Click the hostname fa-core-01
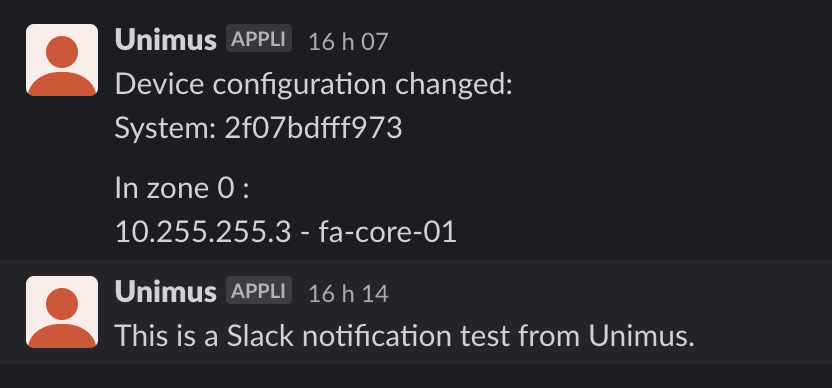Viewport: 832px width, 388px height. tap(387, 232)
